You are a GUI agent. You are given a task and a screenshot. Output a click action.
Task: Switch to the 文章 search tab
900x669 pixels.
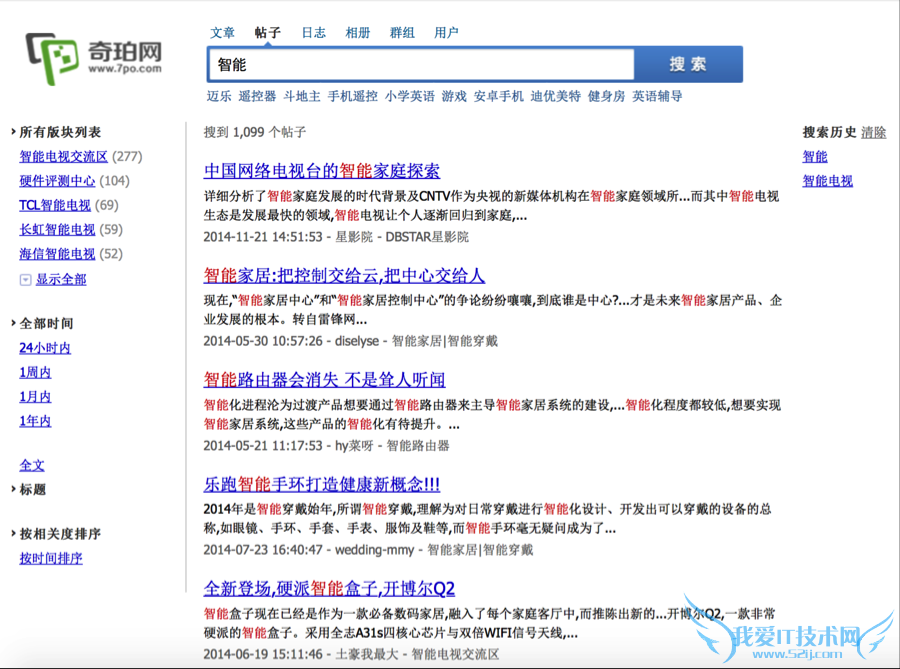click(223, 32)
